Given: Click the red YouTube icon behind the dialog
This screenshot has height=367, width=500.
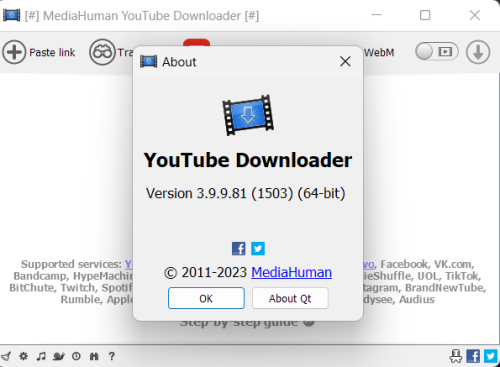Looking at the screenshot, I should 197,42.
